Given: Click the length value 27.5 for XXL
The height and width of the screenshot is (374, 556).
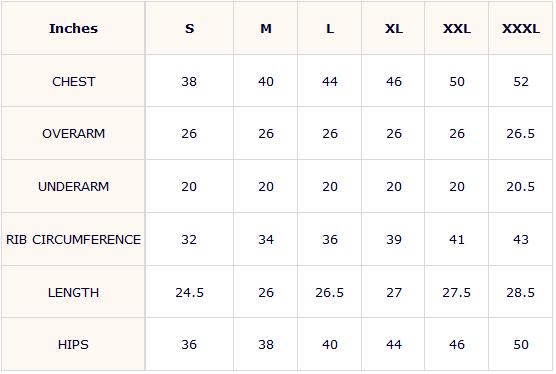Looking at the screenshot, I should 457,292.
